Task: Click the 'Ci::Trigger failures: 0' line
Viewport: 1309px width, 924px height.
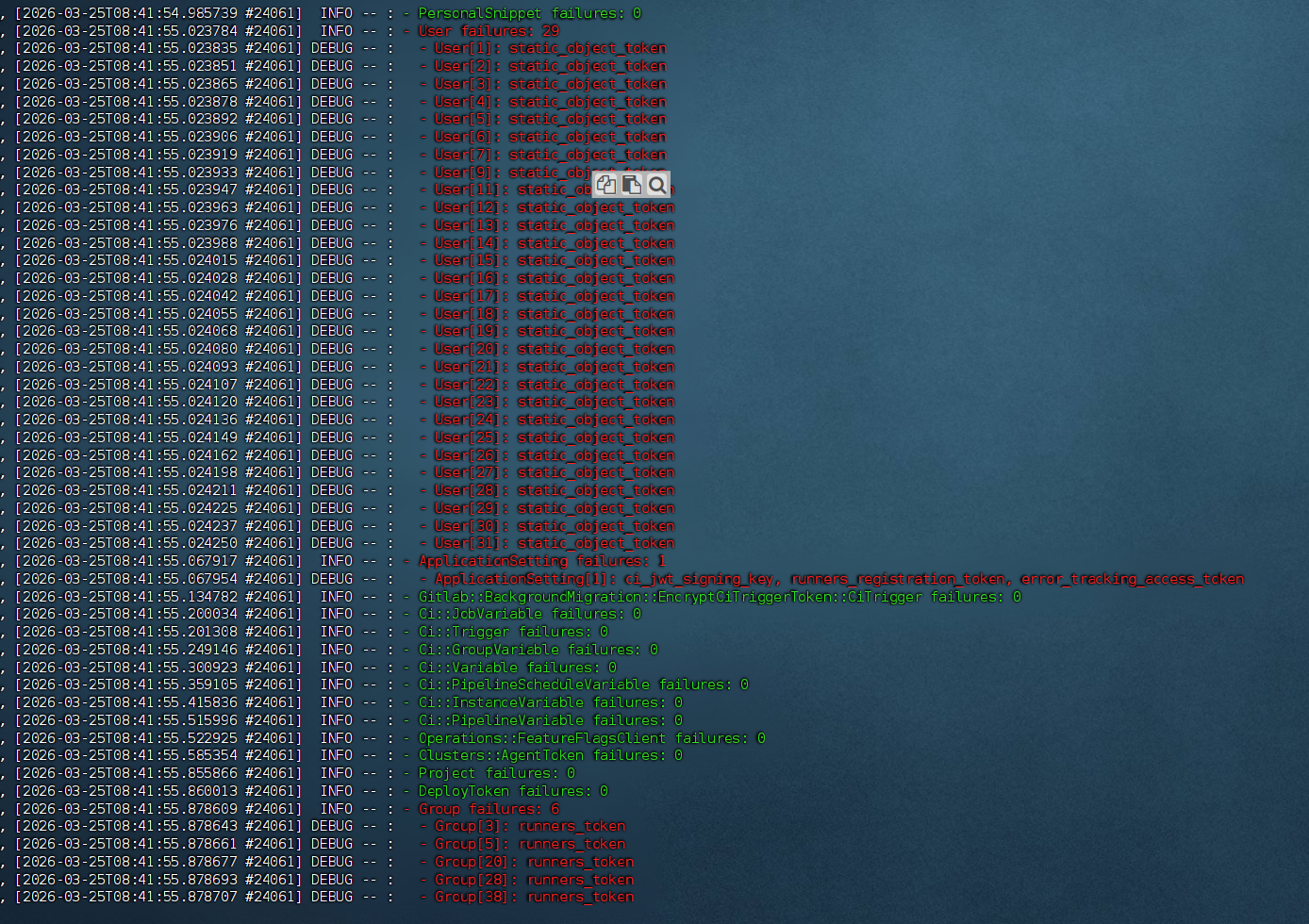Action: pos(513,632)
